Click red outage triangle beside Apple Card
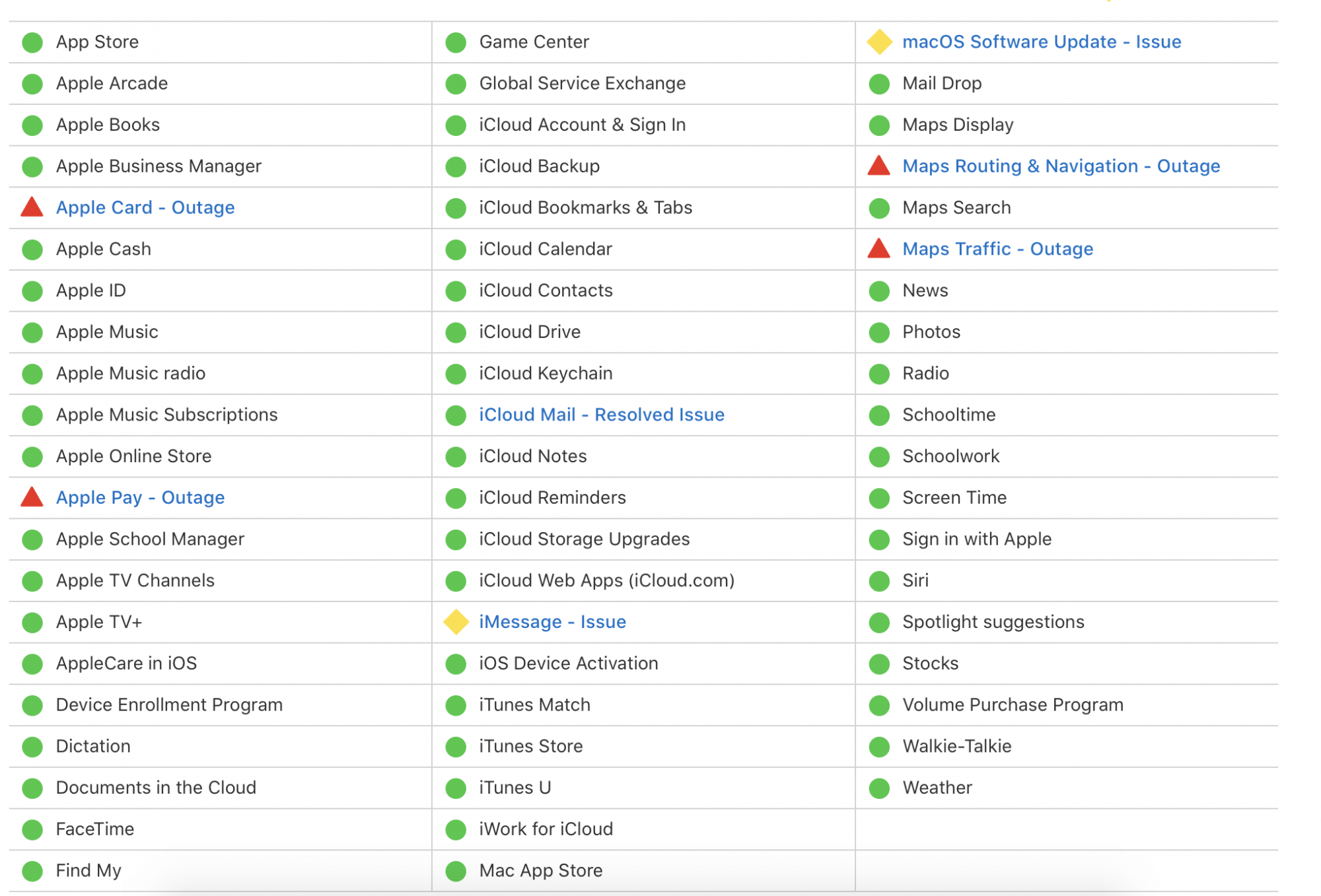This screenshot has height=896, width=1321. click(32, 207)
